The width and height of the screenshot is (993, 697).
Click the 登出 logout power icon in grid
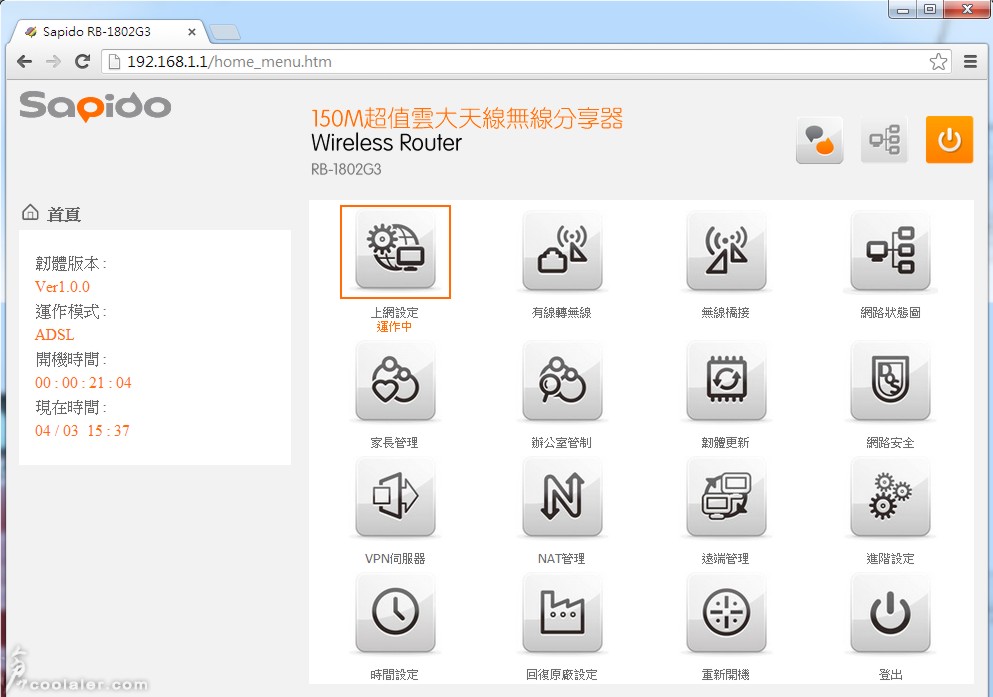click(x=890, y=613)
